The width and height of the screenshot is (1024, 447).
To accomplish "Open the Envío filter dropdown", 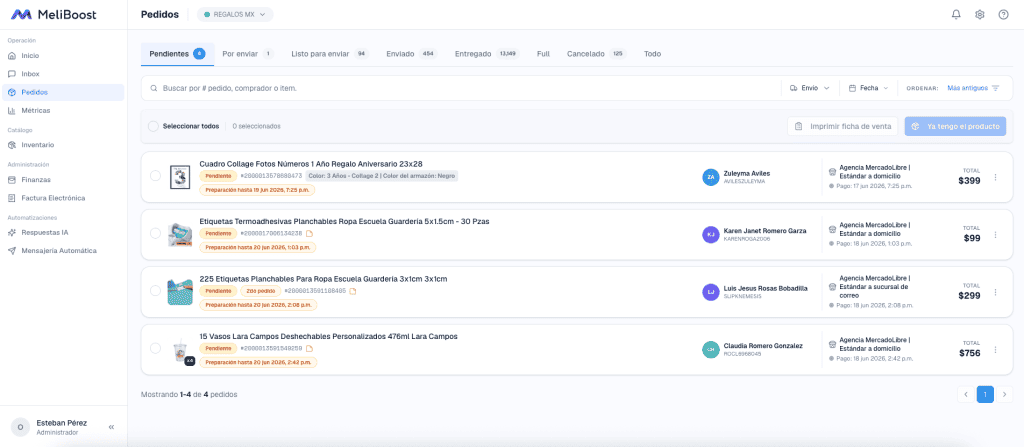I will 809,88.
